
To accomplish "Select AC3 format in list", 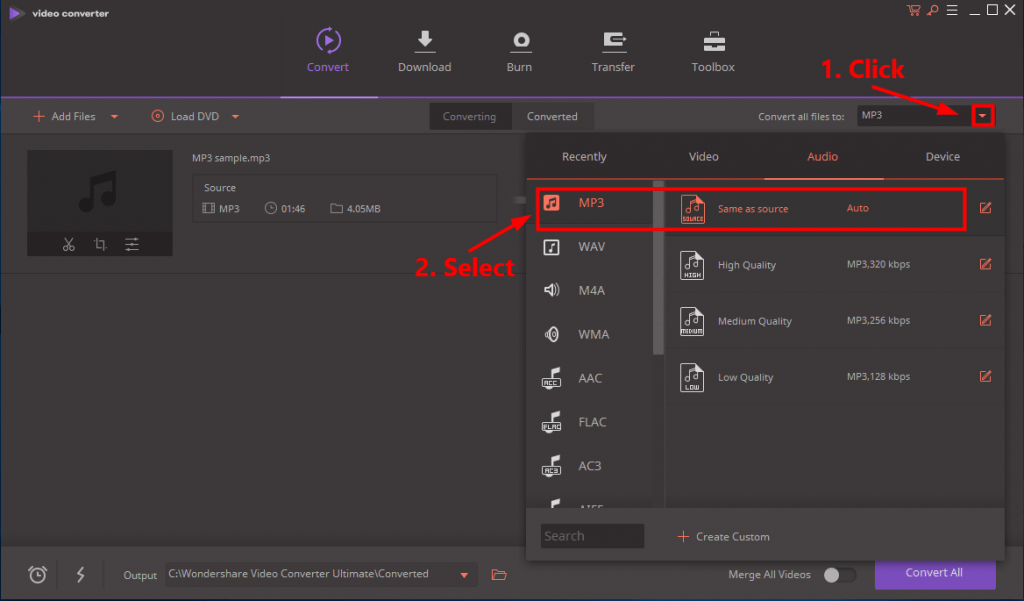I will point(590,466).
